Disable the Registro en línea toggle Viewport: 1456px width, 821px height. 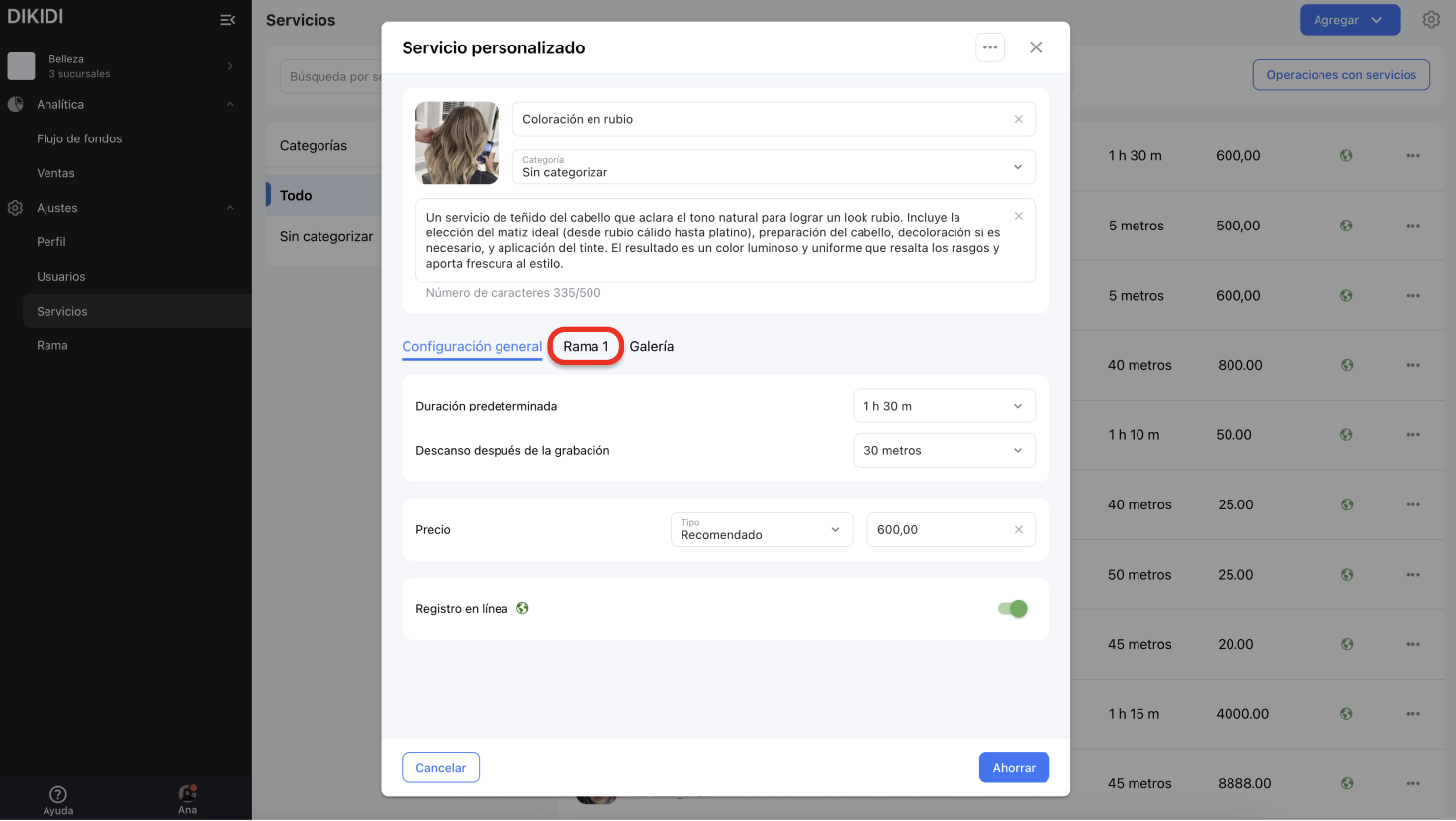(x=1013, y=609)
